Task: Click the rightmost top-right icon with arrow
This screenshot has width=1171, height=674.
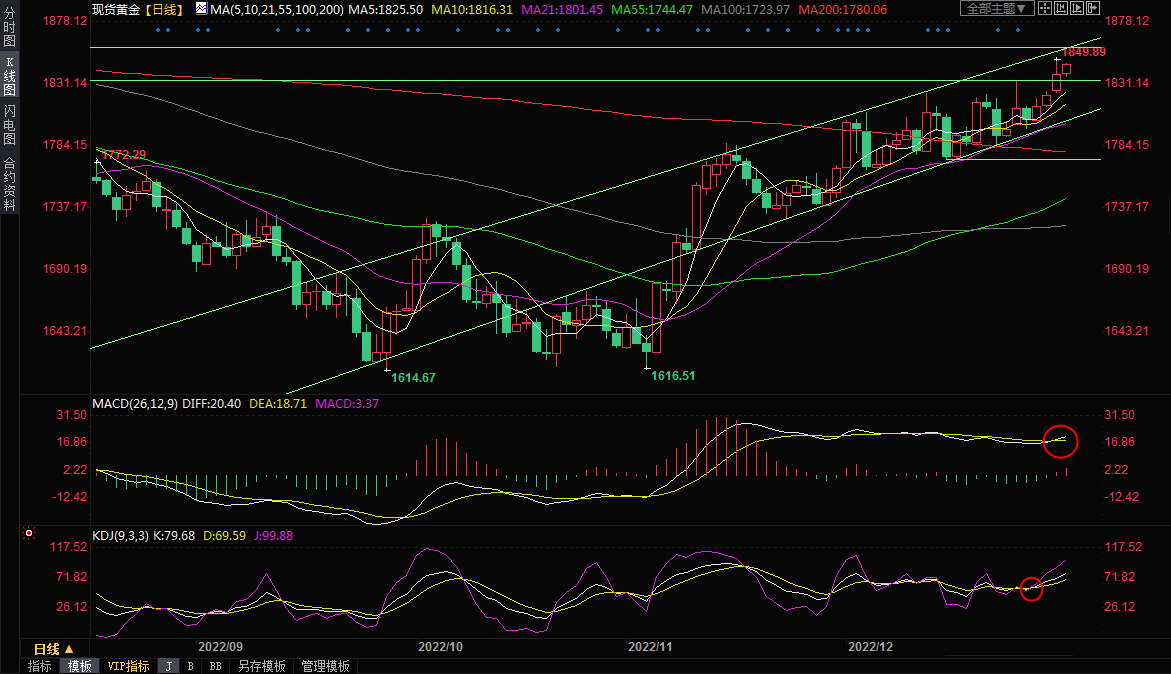Action: point(1095,9)
